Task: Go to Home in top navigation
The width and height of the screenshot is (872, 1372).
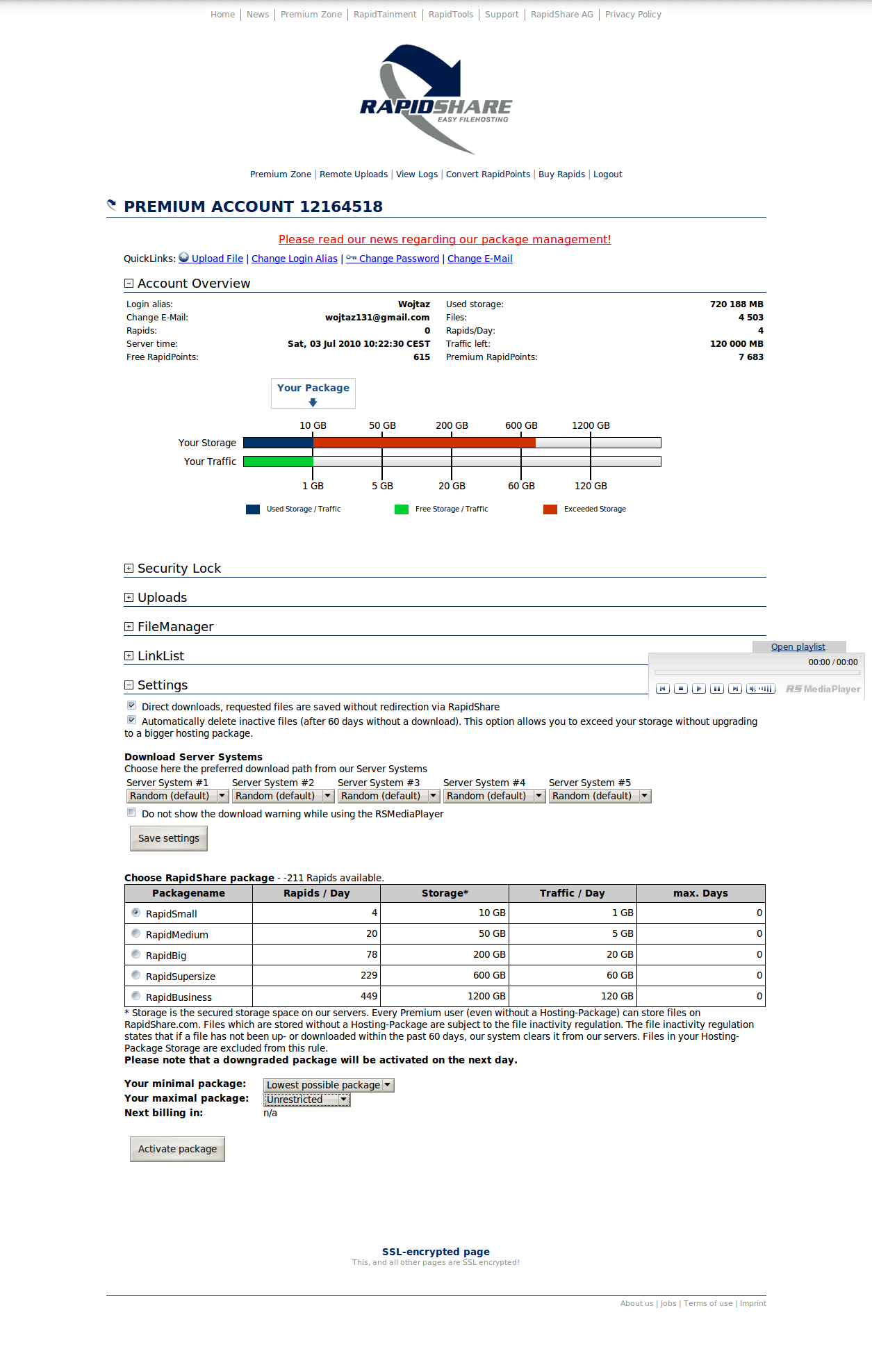Action: (223, 14)
